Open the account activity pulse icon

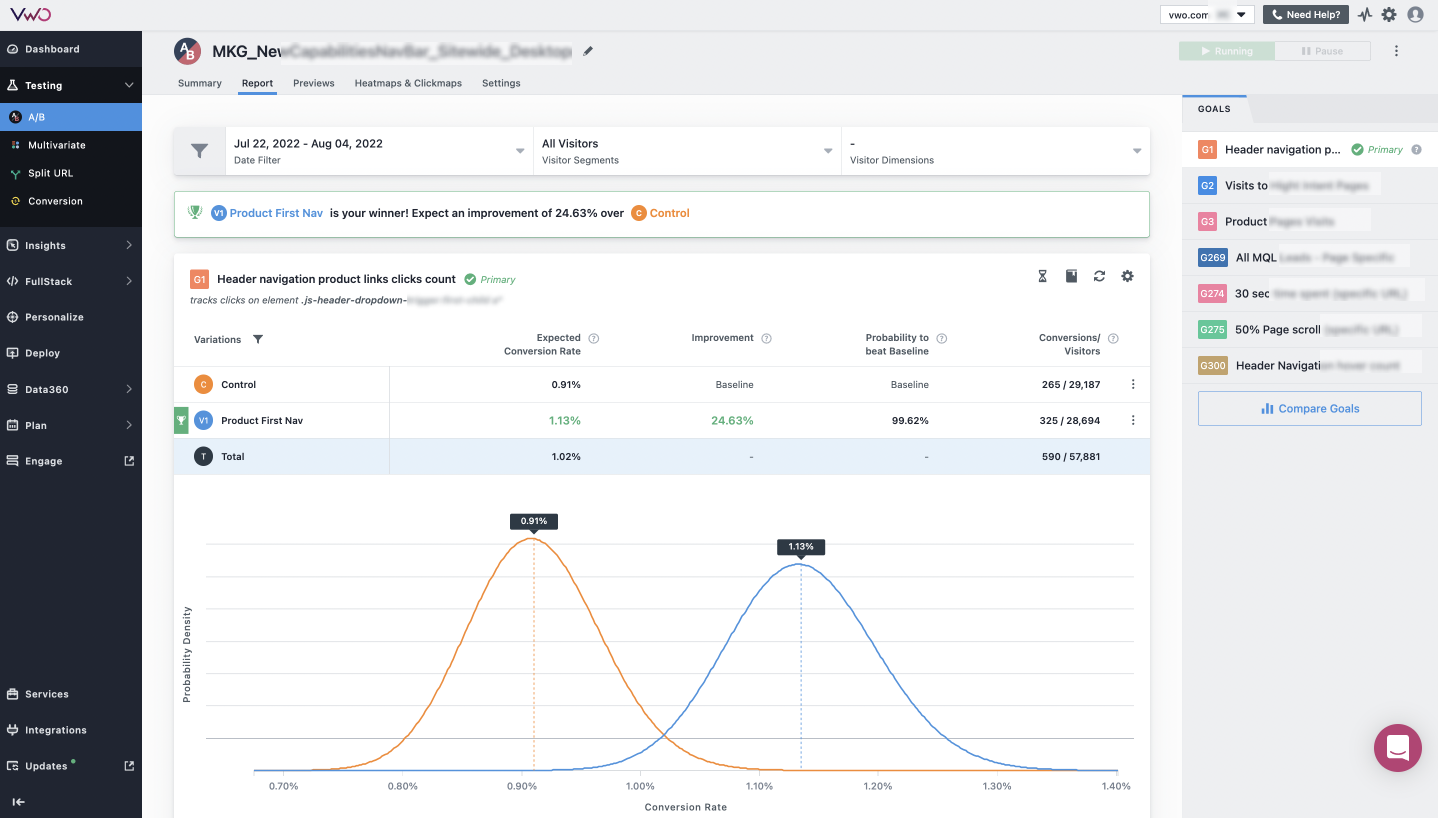click(1364, 14)
